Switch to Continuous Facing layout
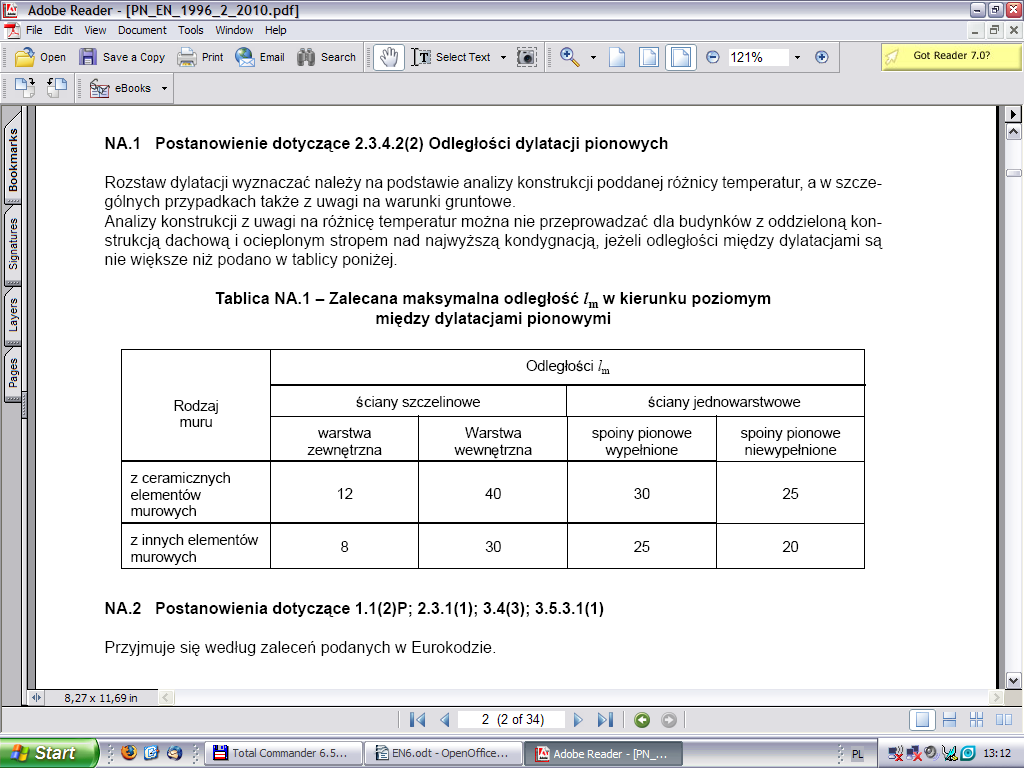This screenshot has width=1024, height=768. (976, 720)
